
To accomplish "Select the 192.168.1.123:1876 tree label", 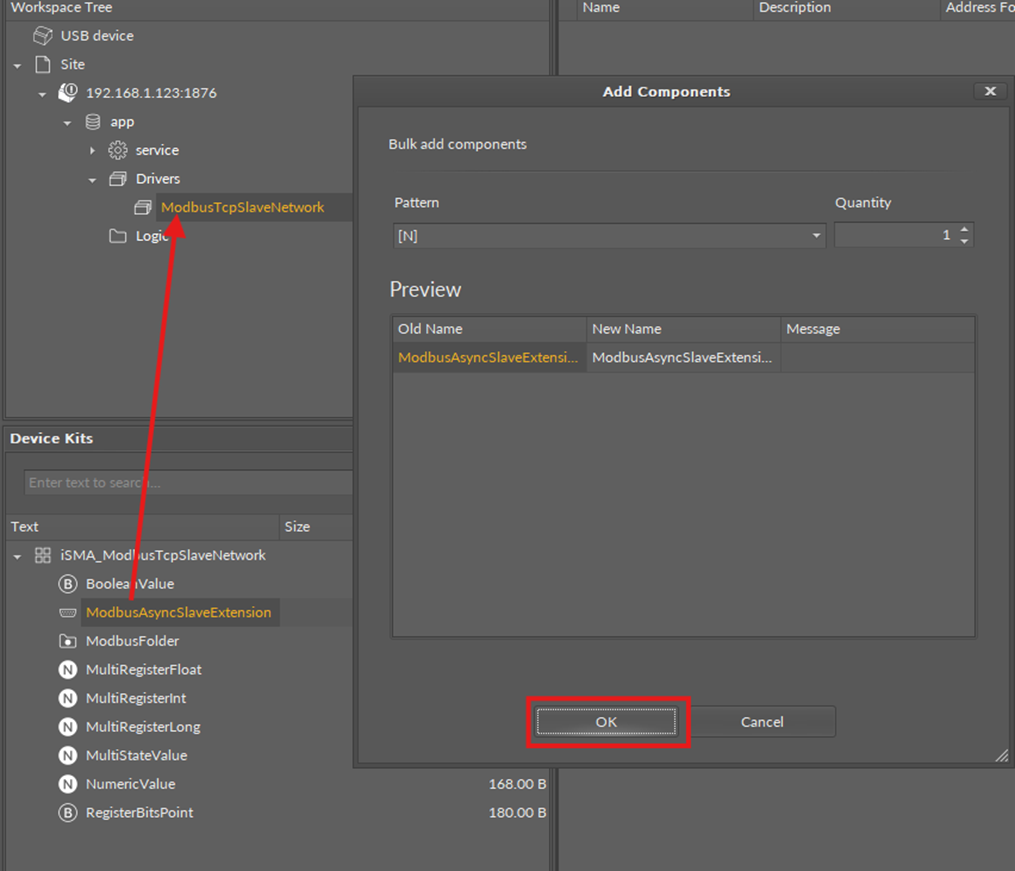I will click(151, 93).
